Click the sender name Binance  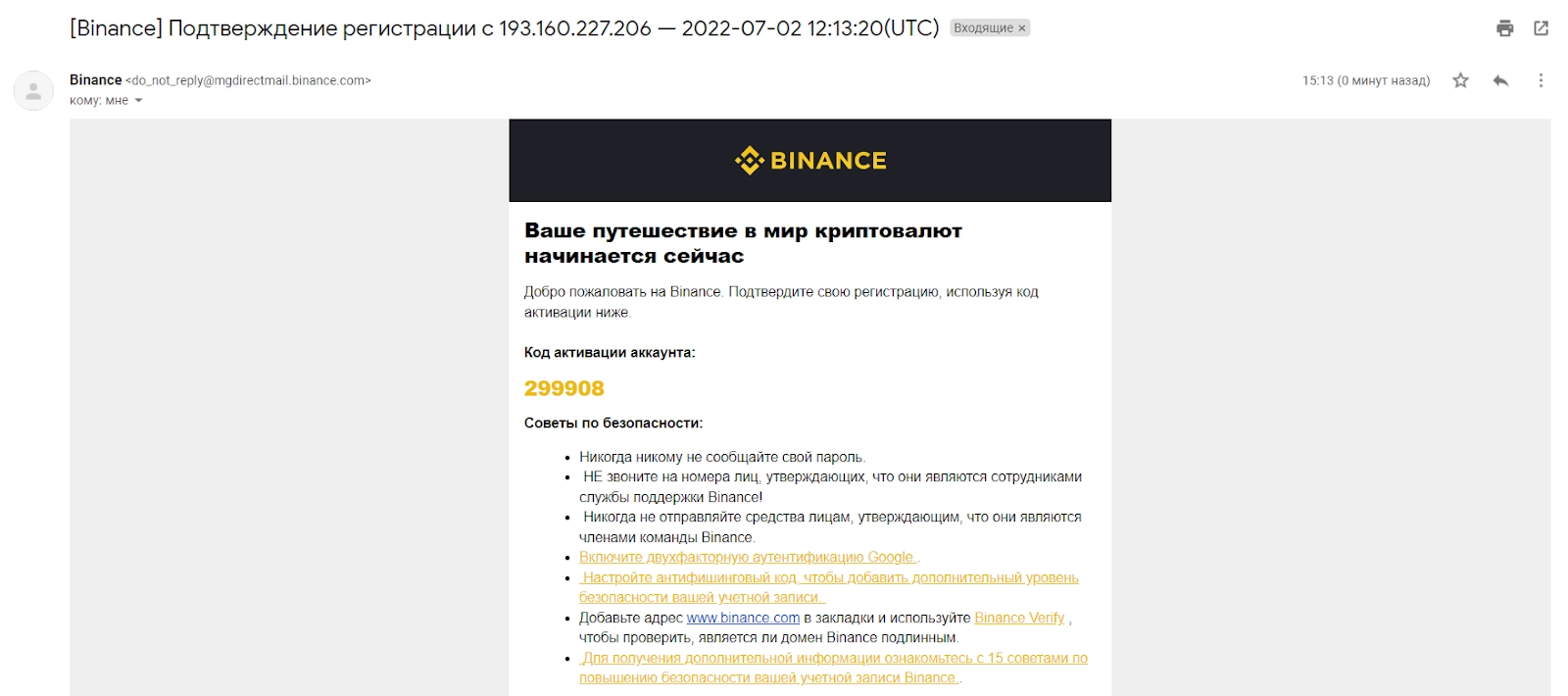pos(95,80)
